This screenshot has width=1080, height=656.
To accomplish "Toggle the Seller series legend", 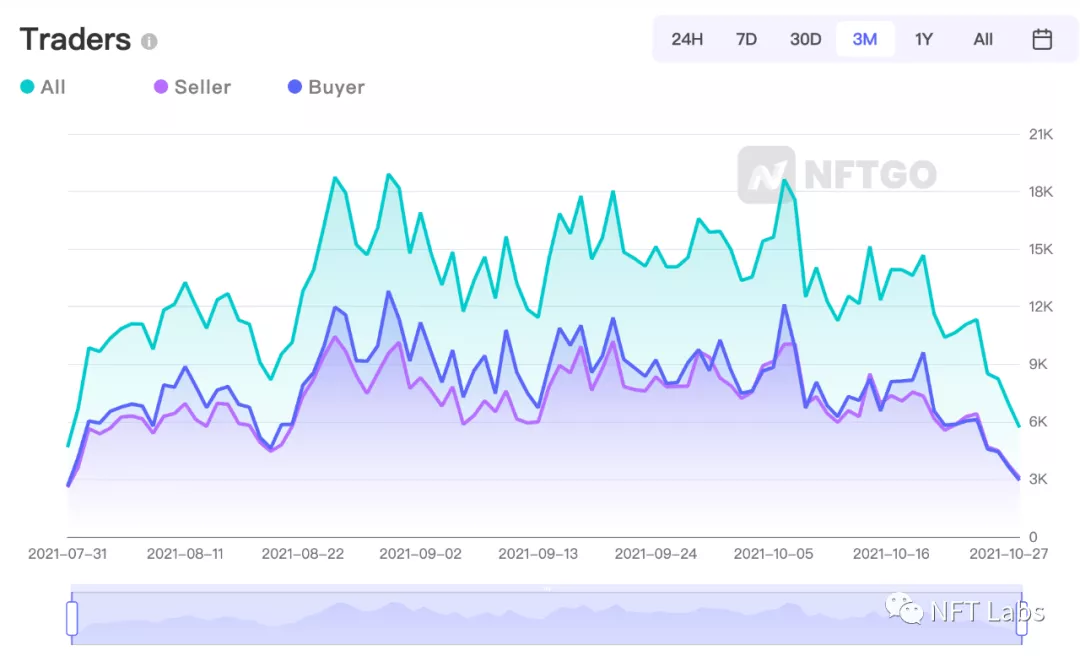I will pyautogui.click(x=192, y=87).
